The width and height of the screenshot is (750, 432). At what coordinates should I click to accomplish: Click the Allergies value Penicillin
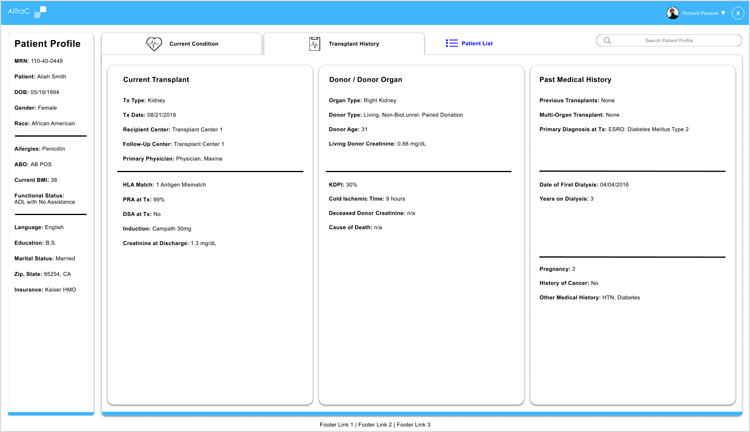pyautogui.click(x=54, y=149)
